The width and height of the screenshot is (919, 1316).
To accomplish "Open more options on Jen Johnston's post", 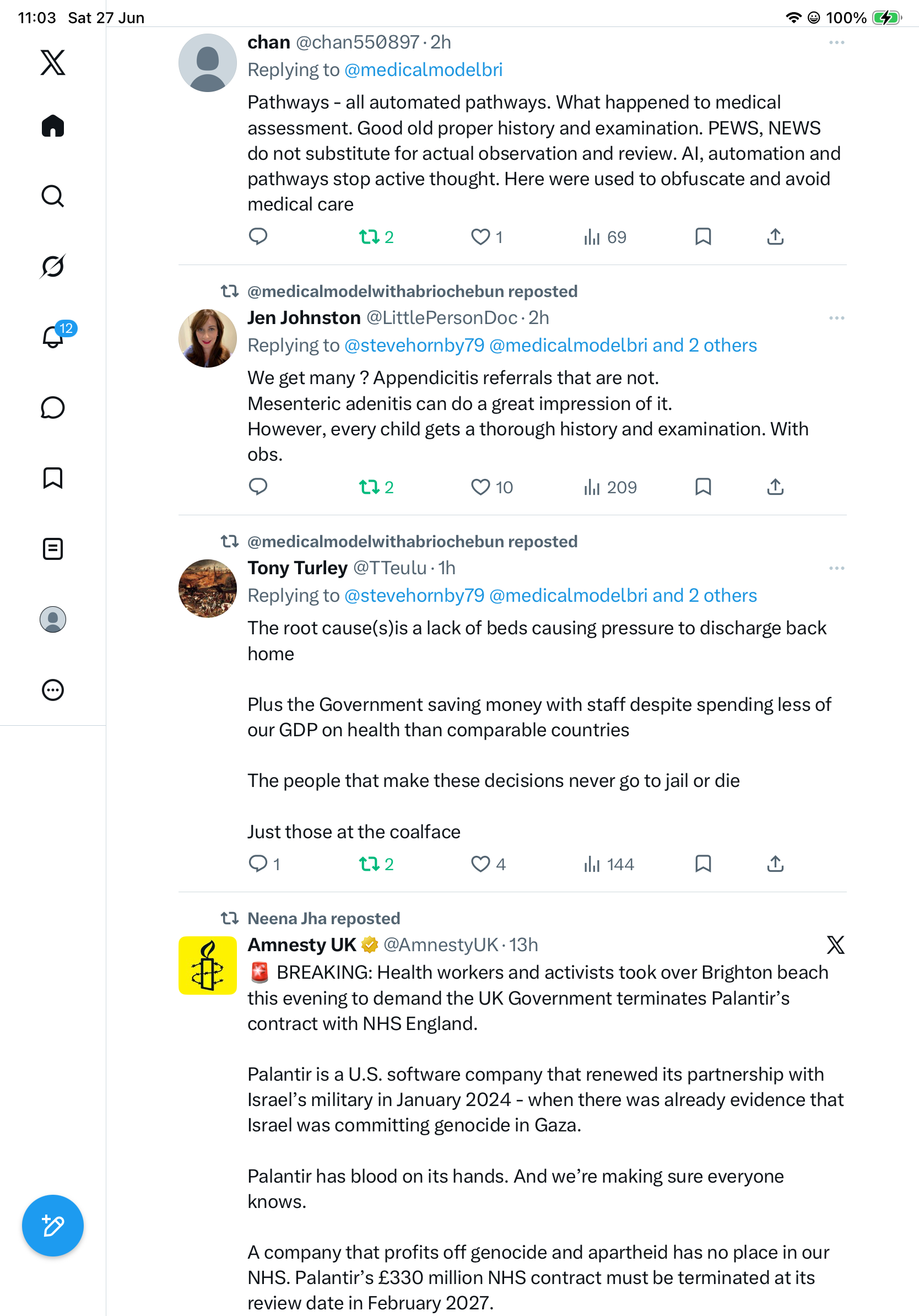I will tap(836, 318).
